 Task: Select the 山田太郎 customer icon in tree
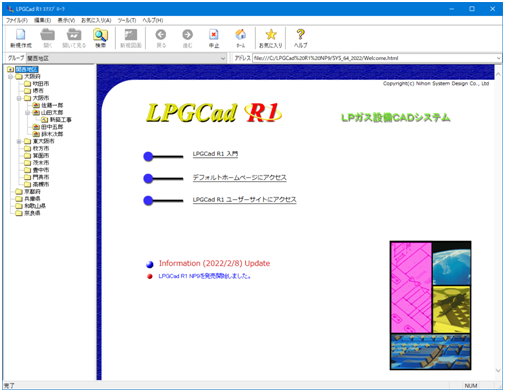(x=36, y=112)
